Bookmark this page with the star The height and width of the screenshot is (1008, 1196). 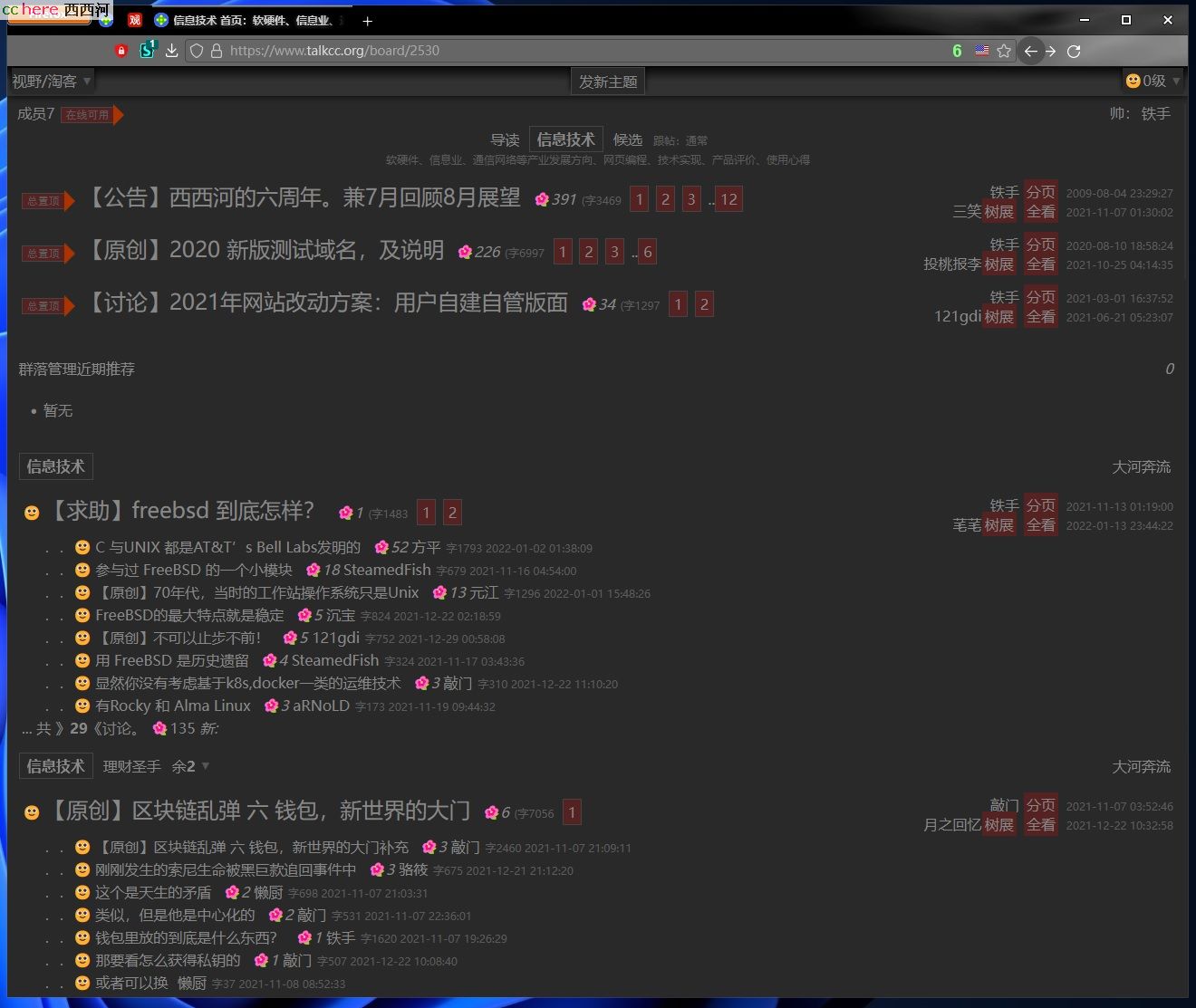1004,51
